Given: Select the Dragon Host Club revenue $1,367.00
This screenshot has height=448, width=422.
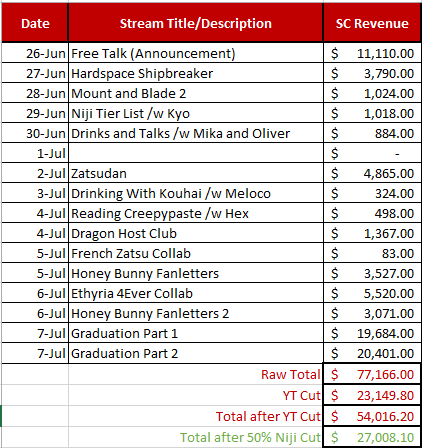Looking at the screenshot, I should (372, 233).
